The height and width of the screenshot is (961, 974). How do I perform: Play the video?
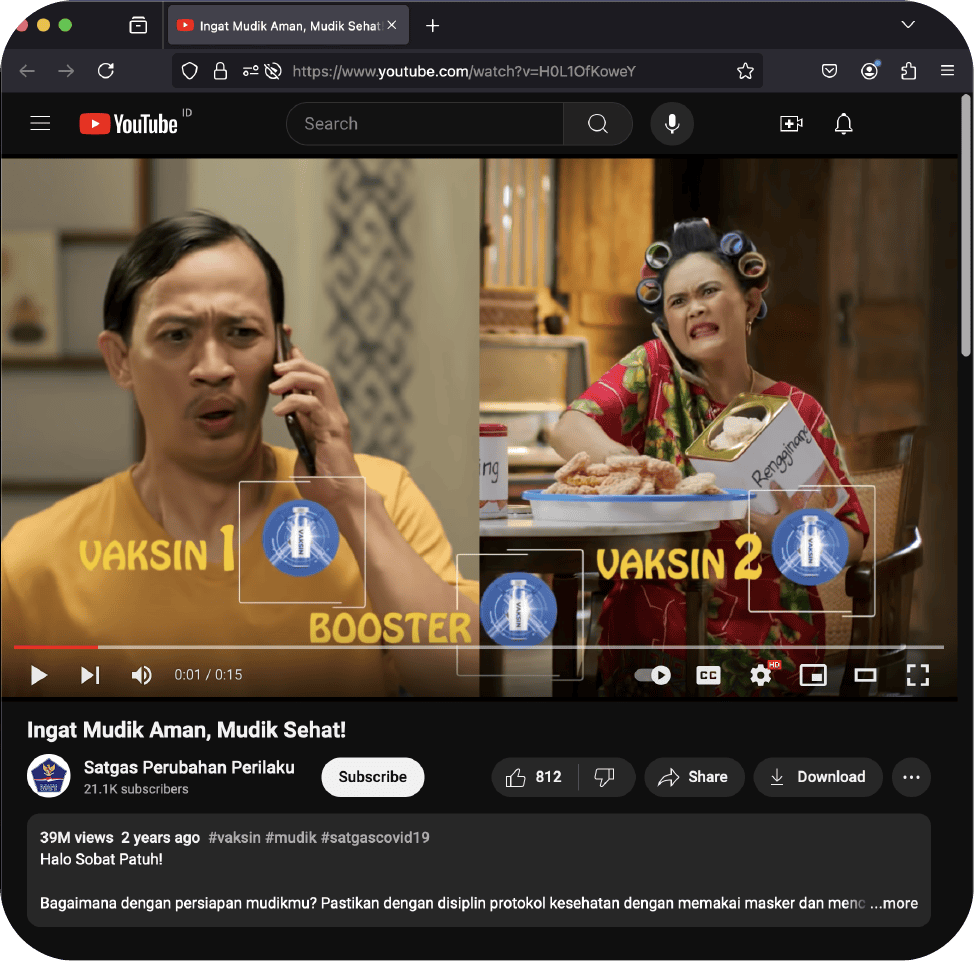tap(39, 675)
